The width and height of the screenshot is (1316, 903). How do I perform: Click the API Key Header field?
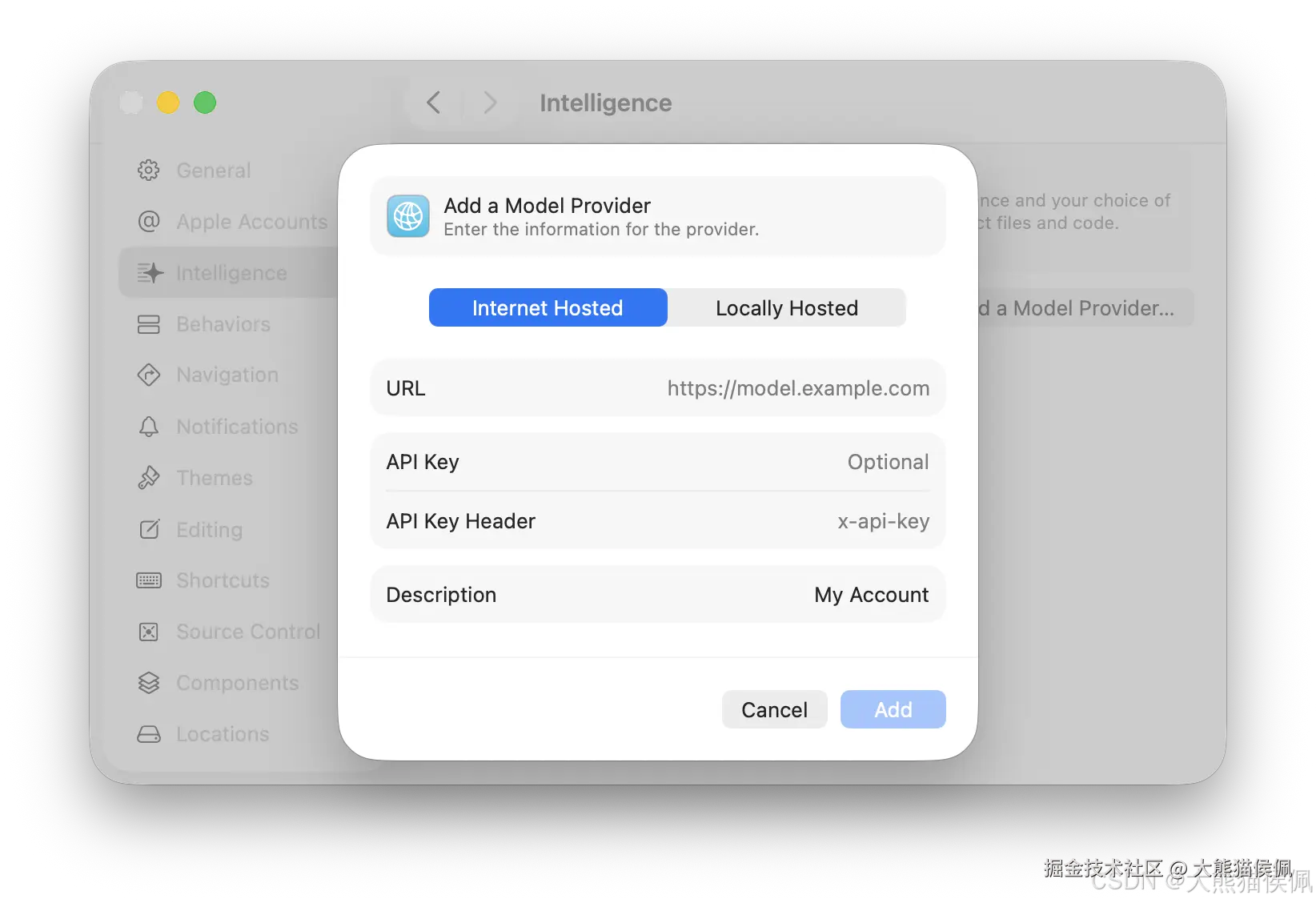coord(658,521)
